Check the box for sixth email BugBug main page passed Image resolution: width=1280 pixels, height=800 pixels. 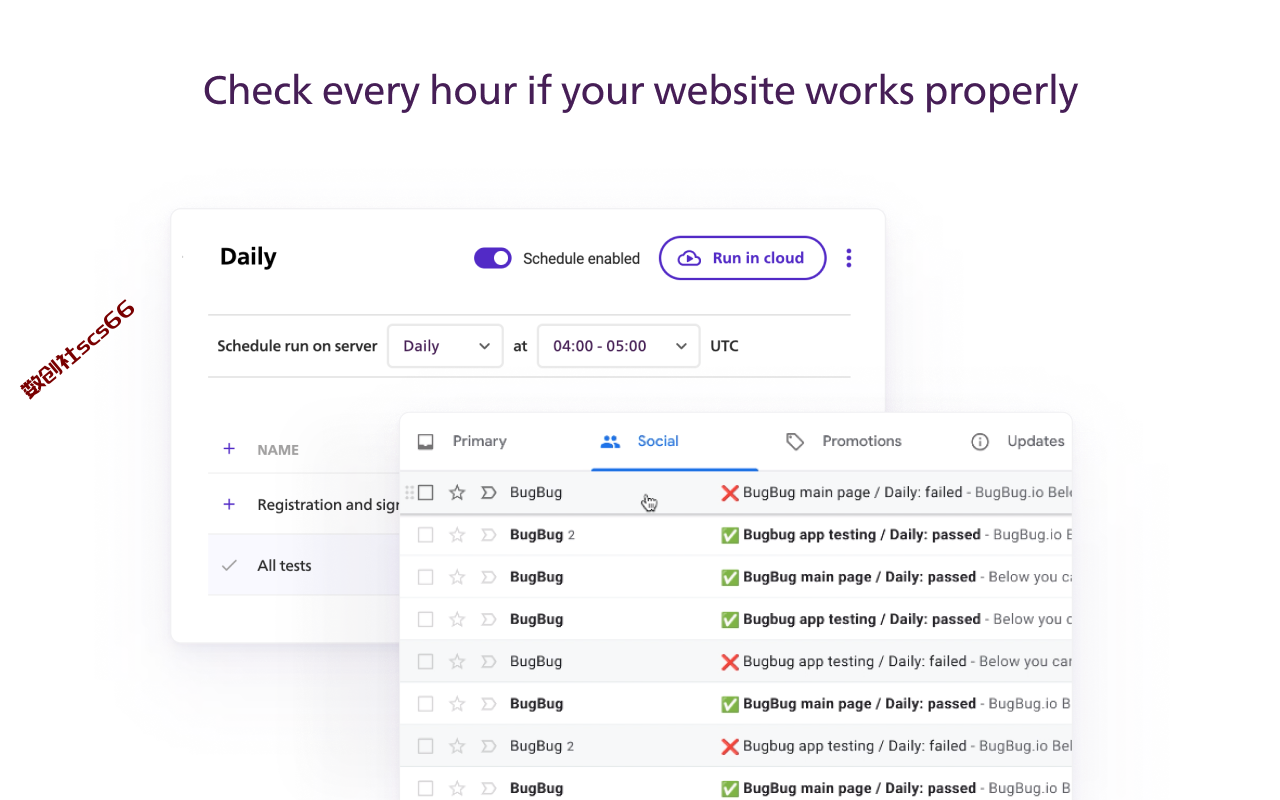[426, 704]
